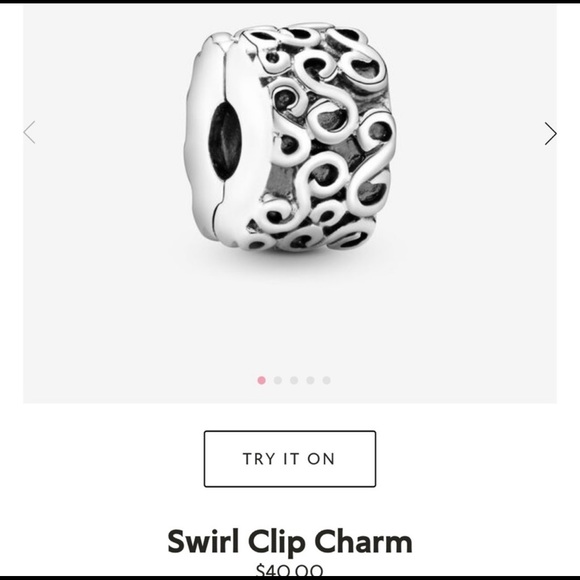Go back with the previous image arrow
The height and width of the screenshot is (580, 580).
pos(29,132)
